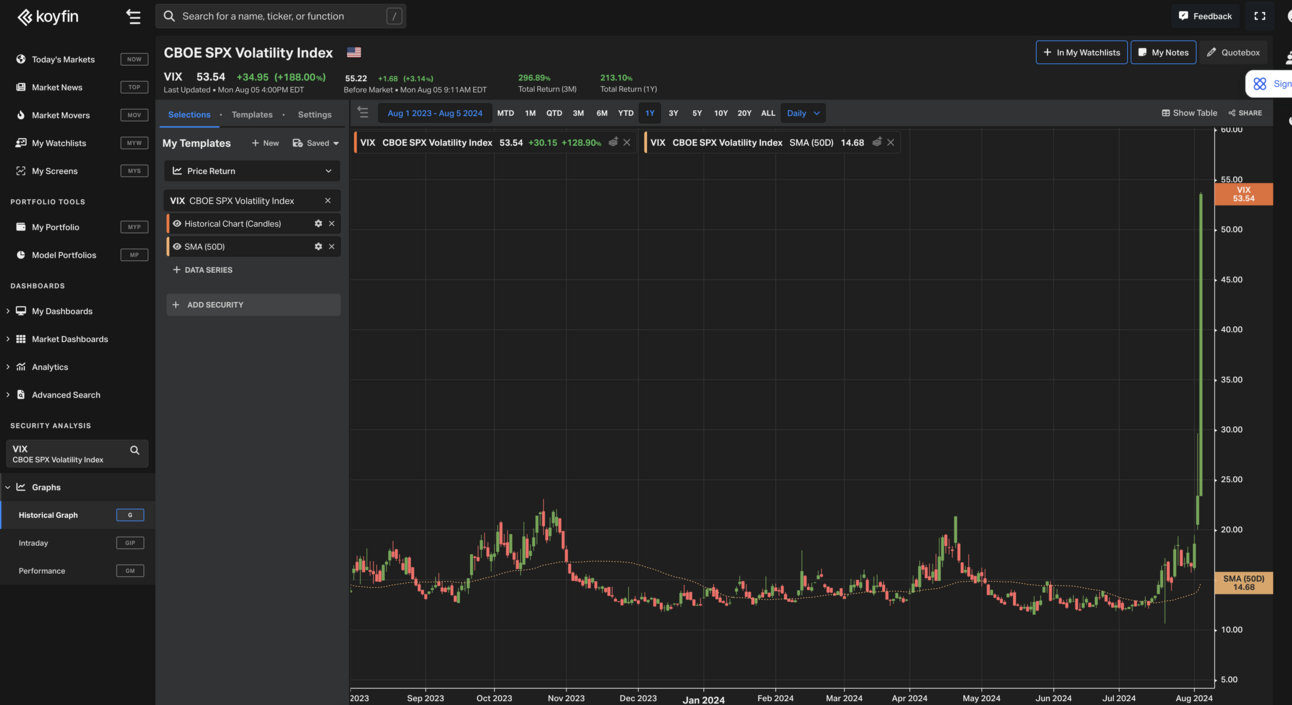Screen dimensions: 1292x705
Task: Open Today's Markets from the sidebar
Action: [x=63, y=60]
